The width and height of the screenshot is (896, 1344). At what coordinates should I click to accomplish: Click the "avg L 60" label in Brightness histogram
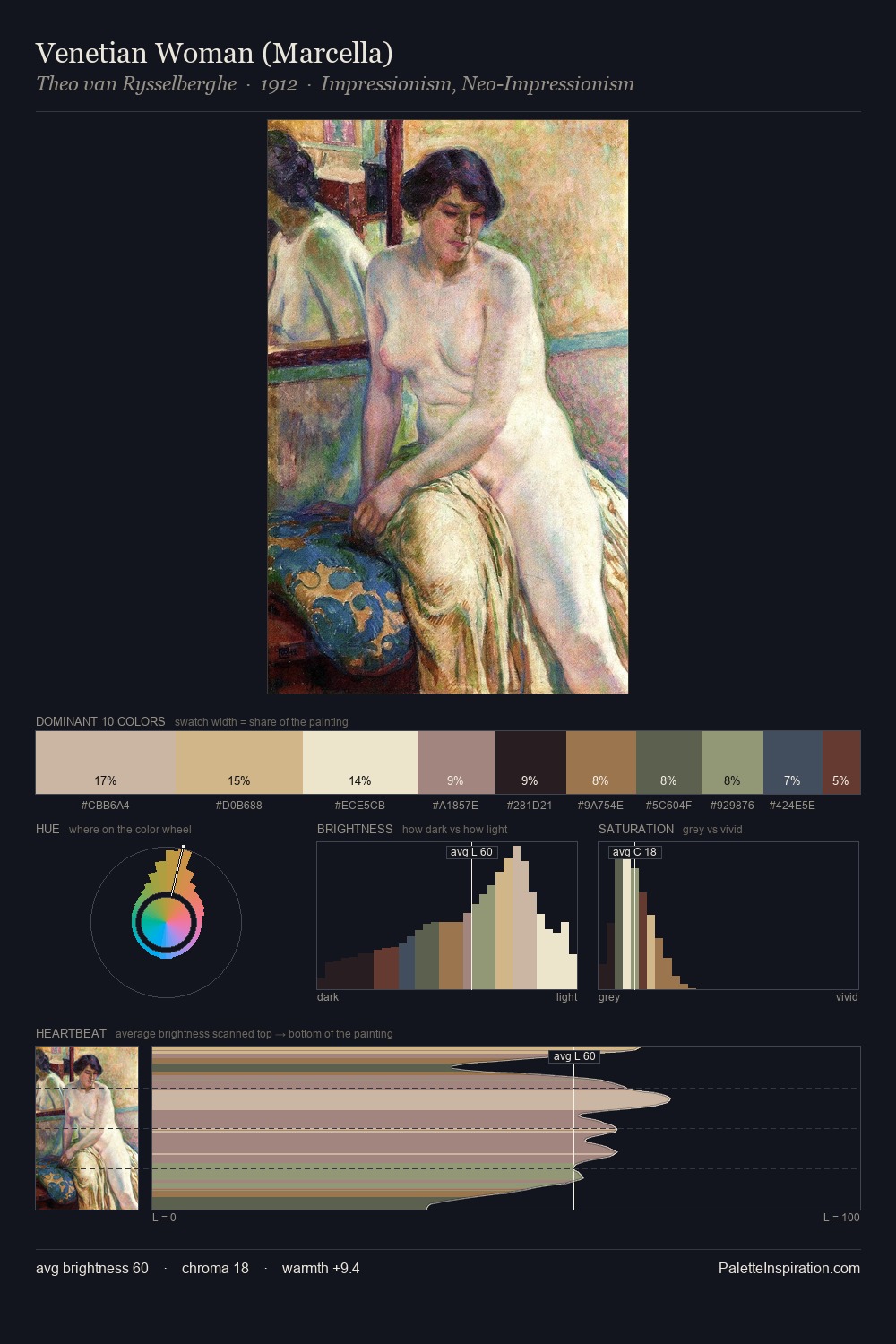click(471, 852)
